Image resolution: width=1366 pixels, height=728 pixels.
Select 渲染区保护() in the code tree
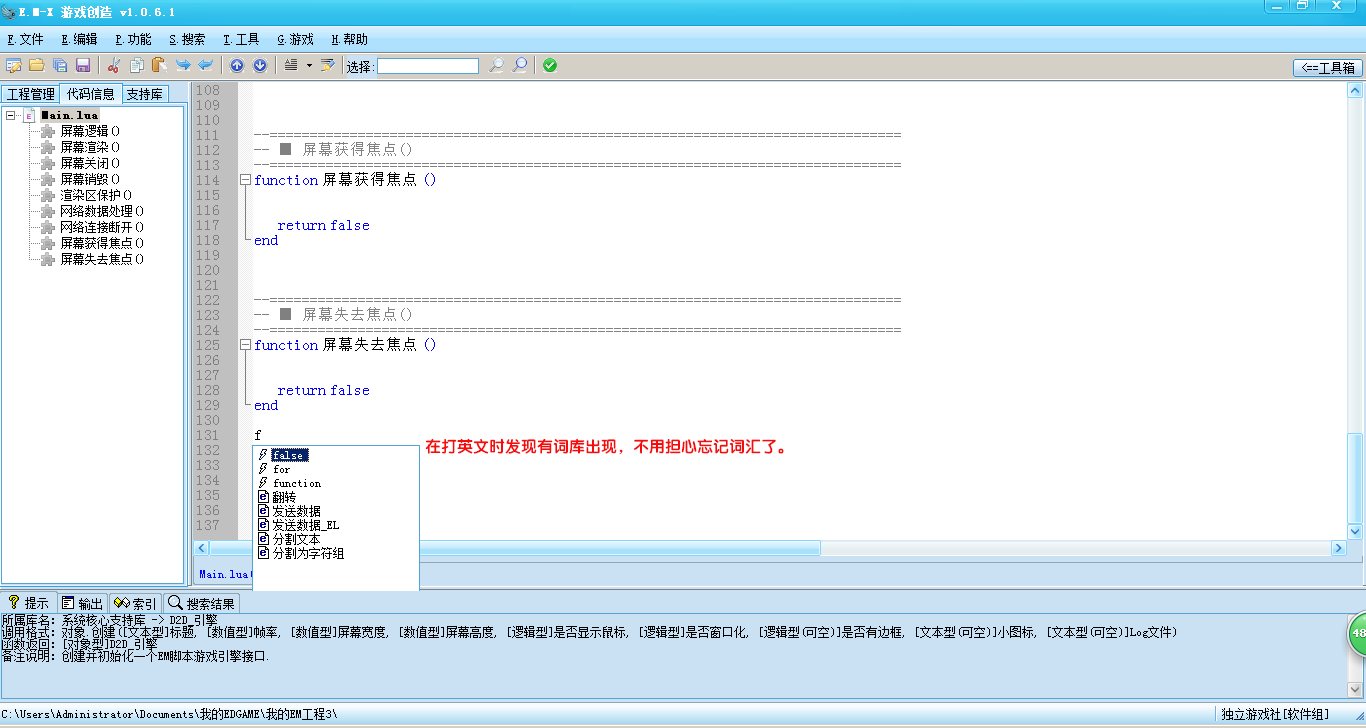tap(96, 195)
